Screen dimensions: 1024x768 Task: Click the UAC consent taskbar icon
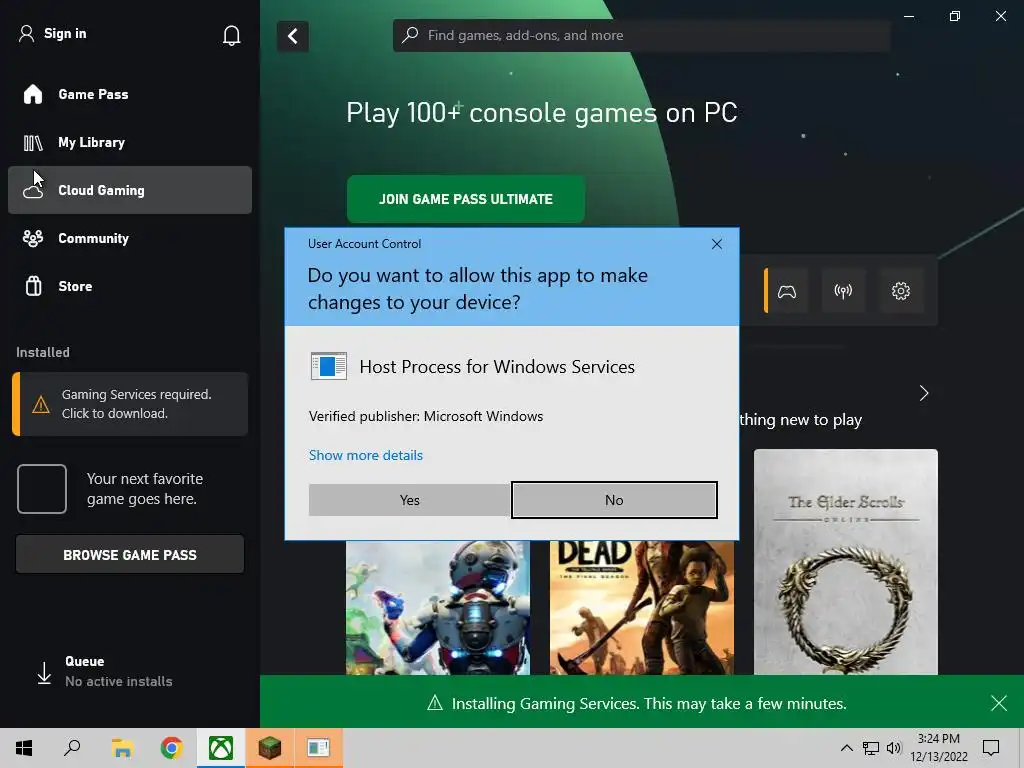coord(318,748)
